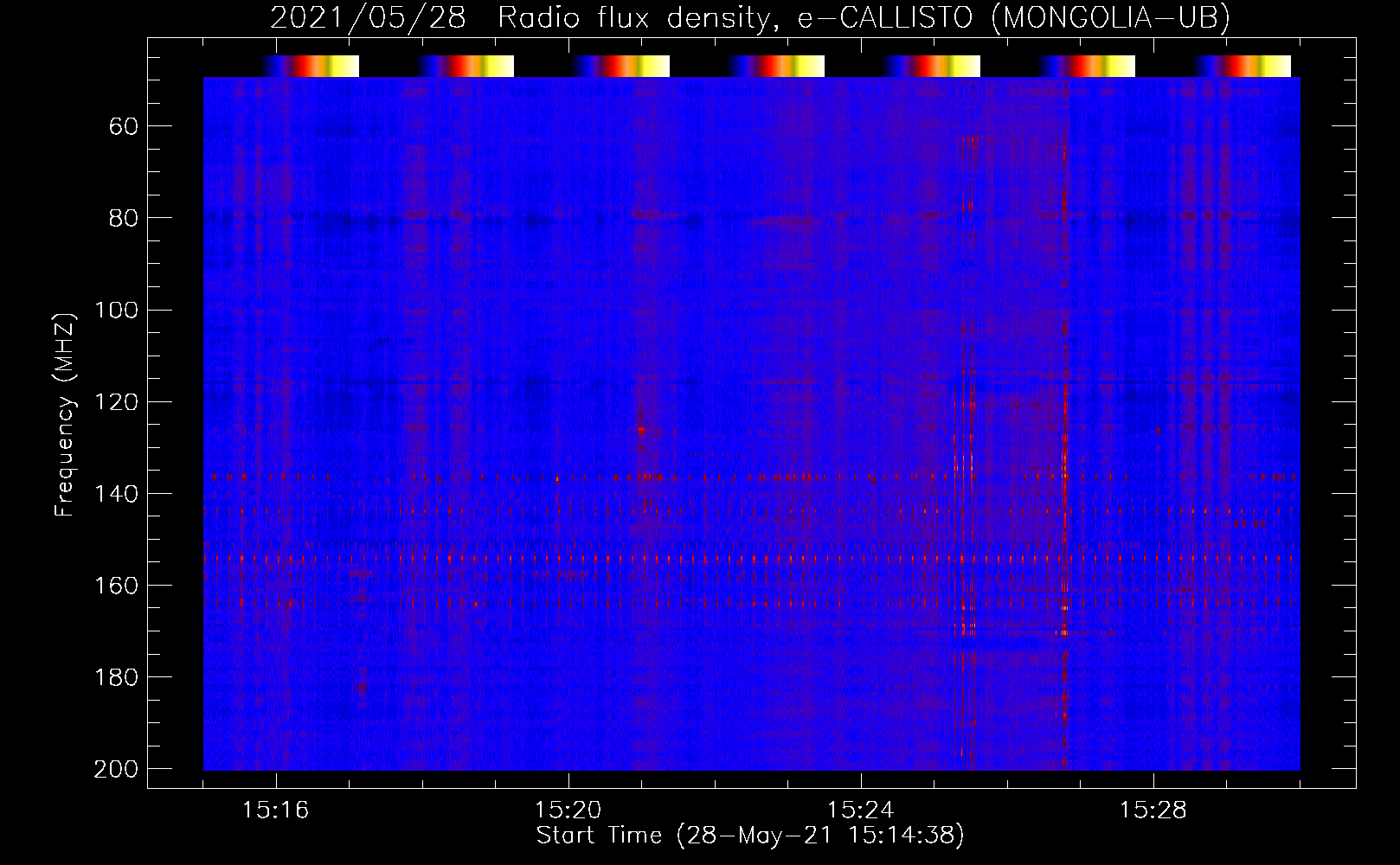
Task: Click the 15:20 time tick label
Action: [568, 811]
